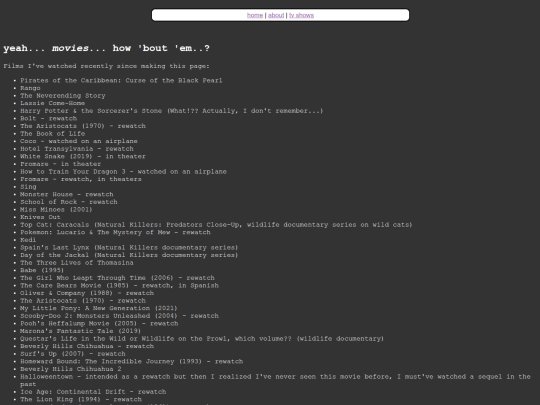Click the Ice Age: Continental Drift item
This screenshot has width=540, height=405.
93,392
